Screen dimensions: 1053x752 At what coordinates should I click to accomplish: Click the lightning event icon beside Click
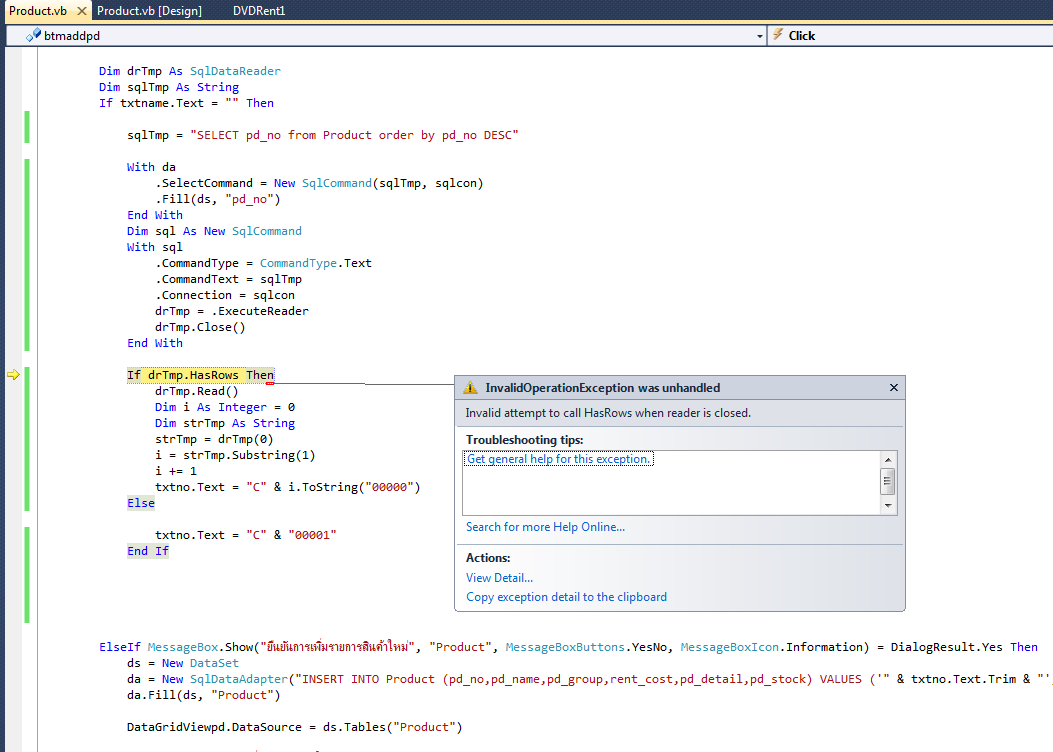pyautogui.click(x=778, y=35)
